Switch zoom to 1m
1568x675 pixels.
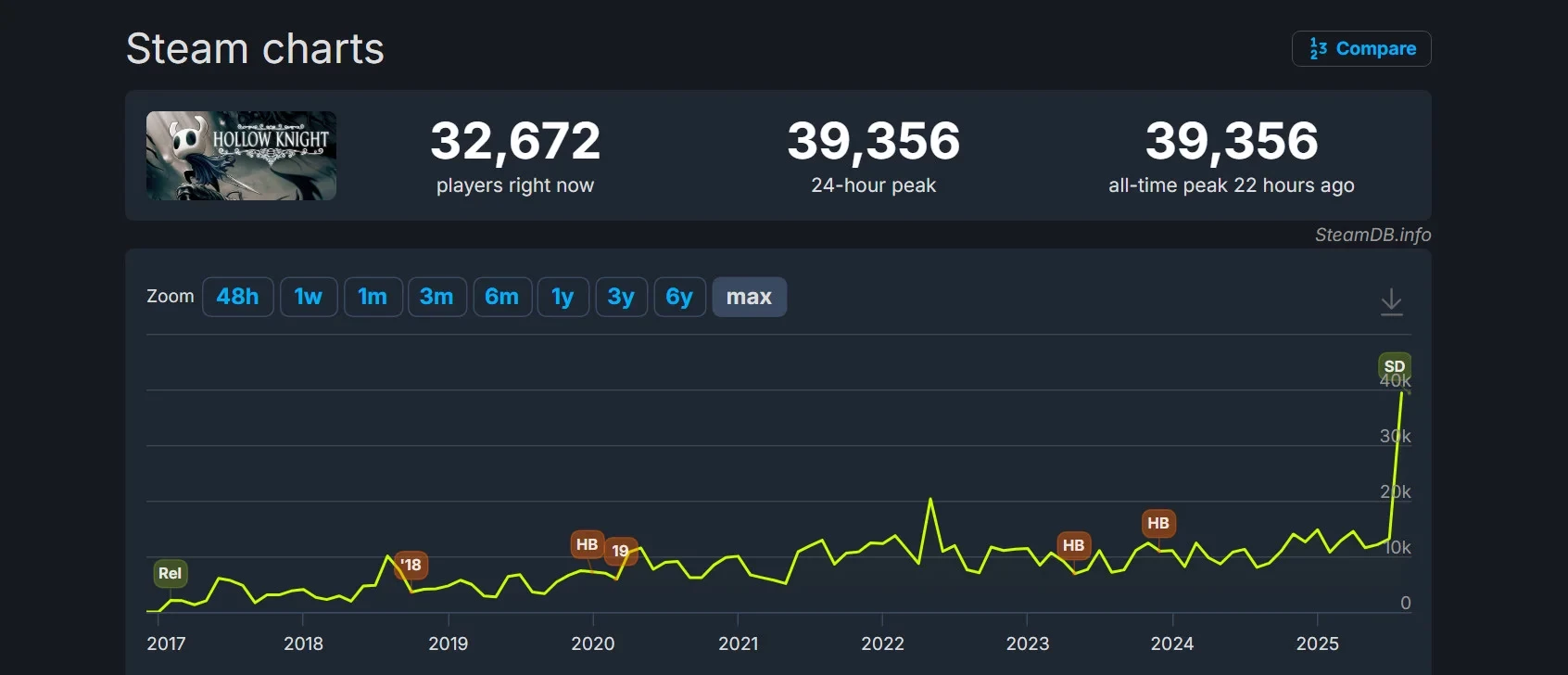pos(373,297)
